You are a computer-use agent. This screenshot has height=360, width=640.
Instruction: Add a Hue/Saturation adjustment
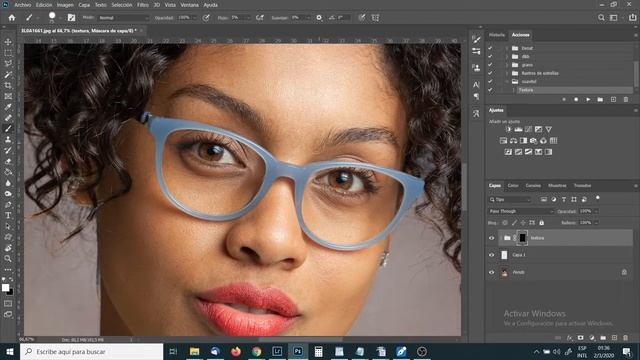pos(503,141)
